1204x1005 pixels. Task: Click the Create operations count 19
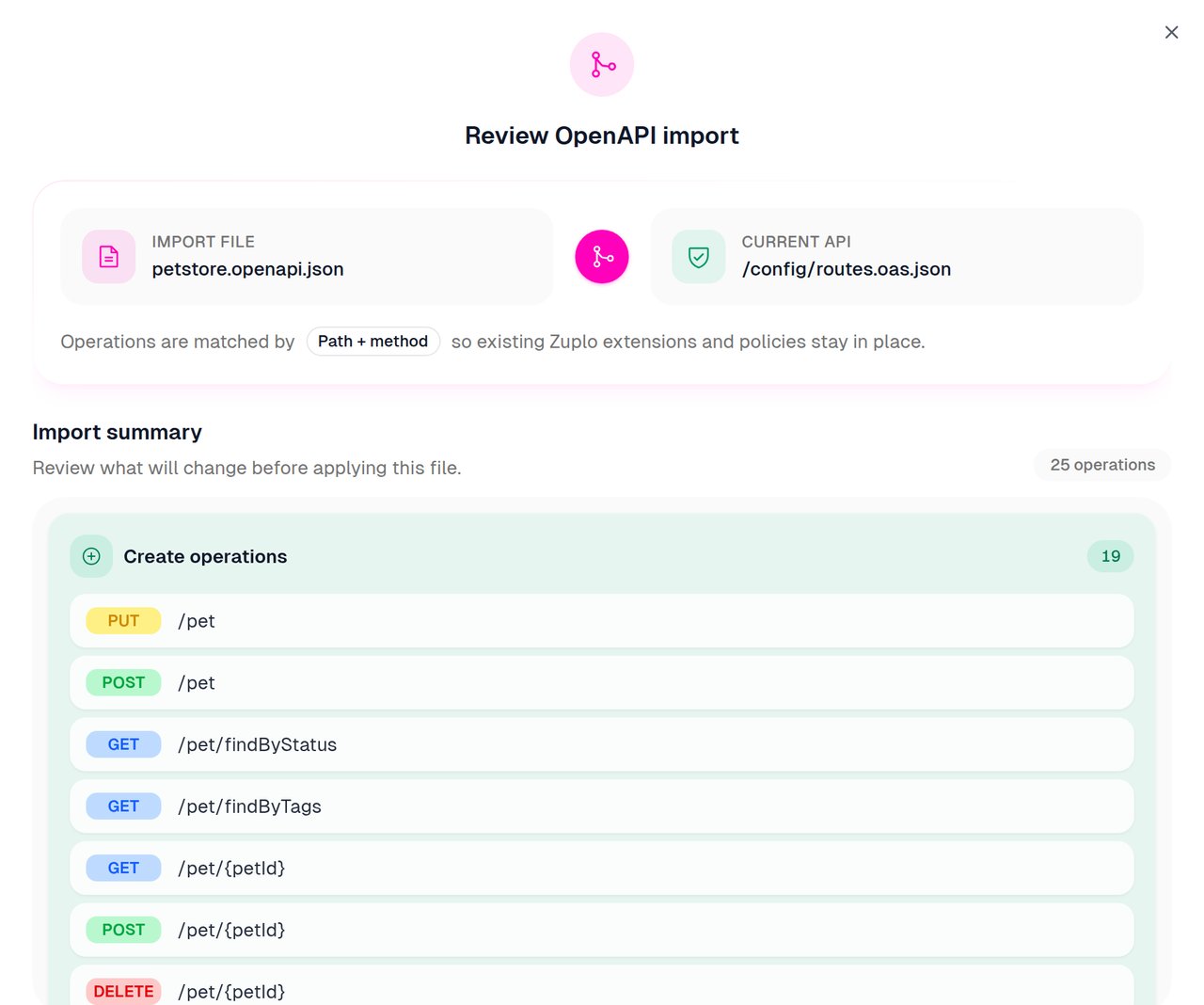[1111, 556]
